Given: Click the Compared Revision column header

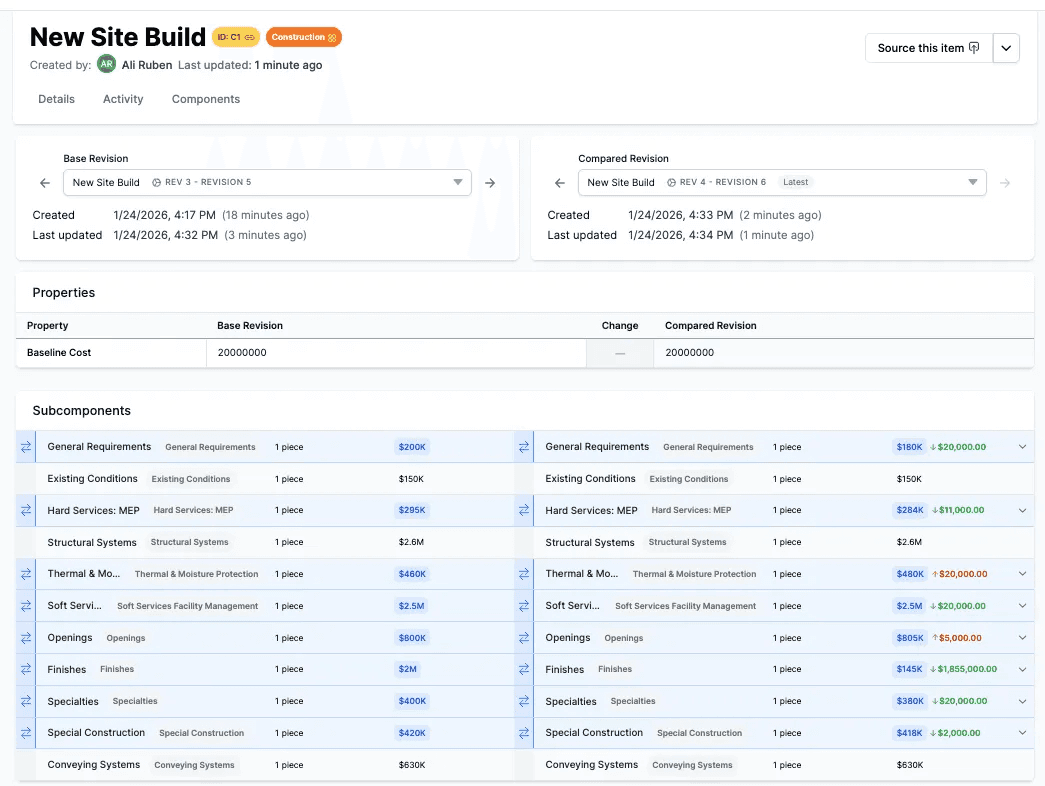Looking at the screenshot, I should click(710, 325).
